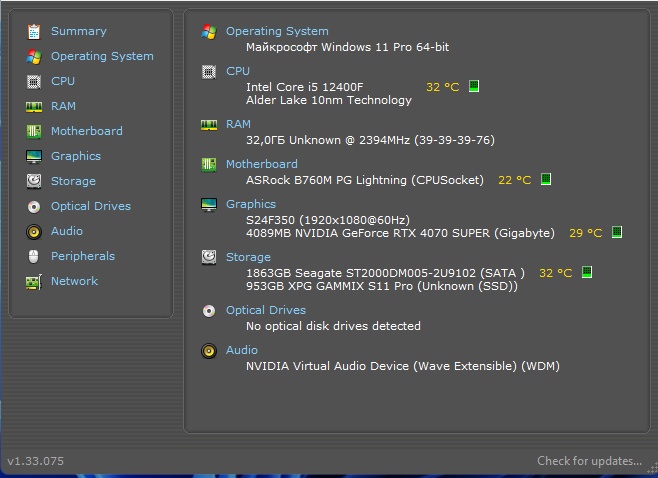Select the Graphics item in sidebar
Viewport: 658px width, 478px height.
click(76, 157)
